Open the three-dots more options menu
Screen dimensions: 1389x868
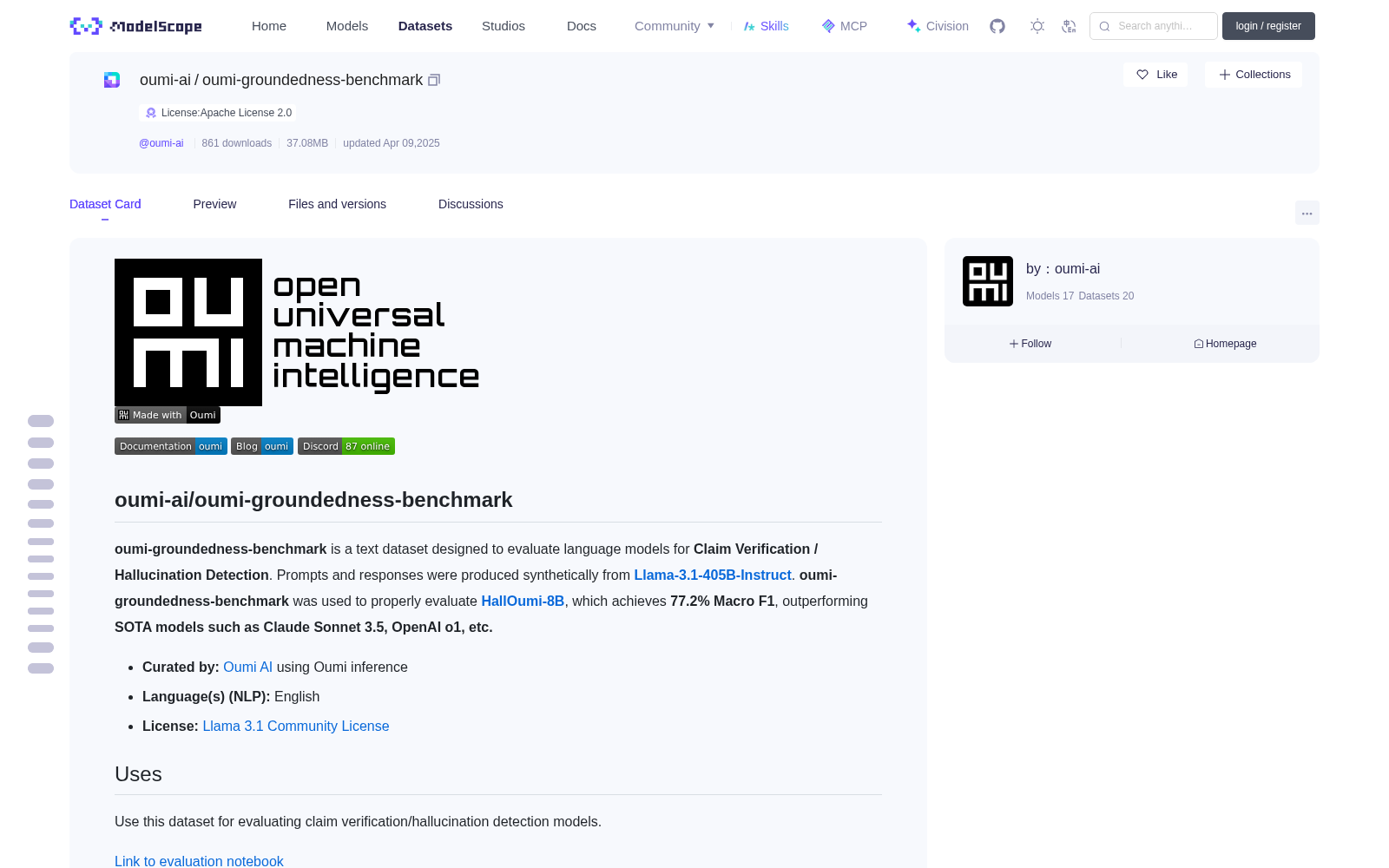tap(1307, 214)
